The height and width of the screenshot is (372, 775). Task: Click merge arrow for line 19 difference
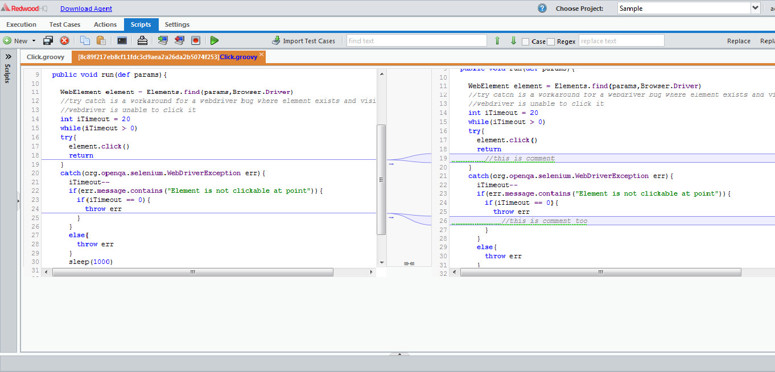click(x=391, y=164)
